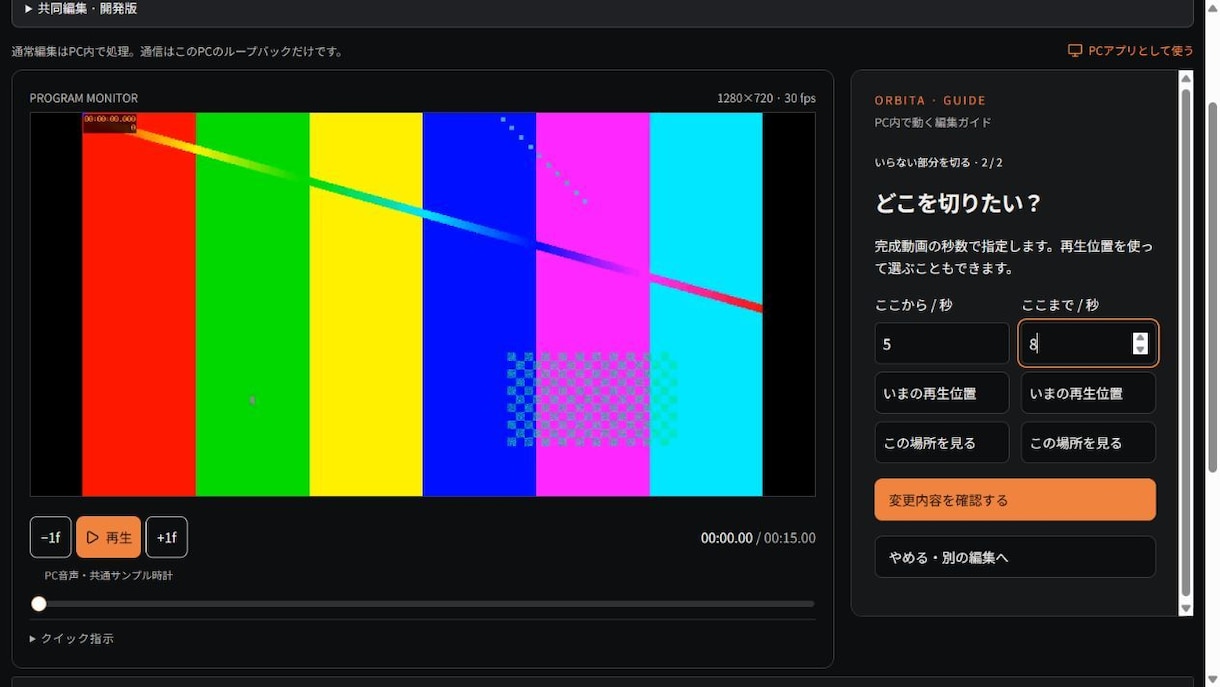
Task: Click the どこを切りたい？ heading
Action: [x=958, y=204]
